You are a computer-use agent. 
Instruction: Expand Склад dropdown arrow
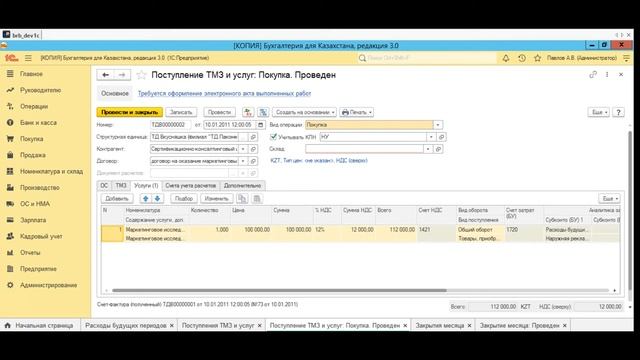click(428, 149)
